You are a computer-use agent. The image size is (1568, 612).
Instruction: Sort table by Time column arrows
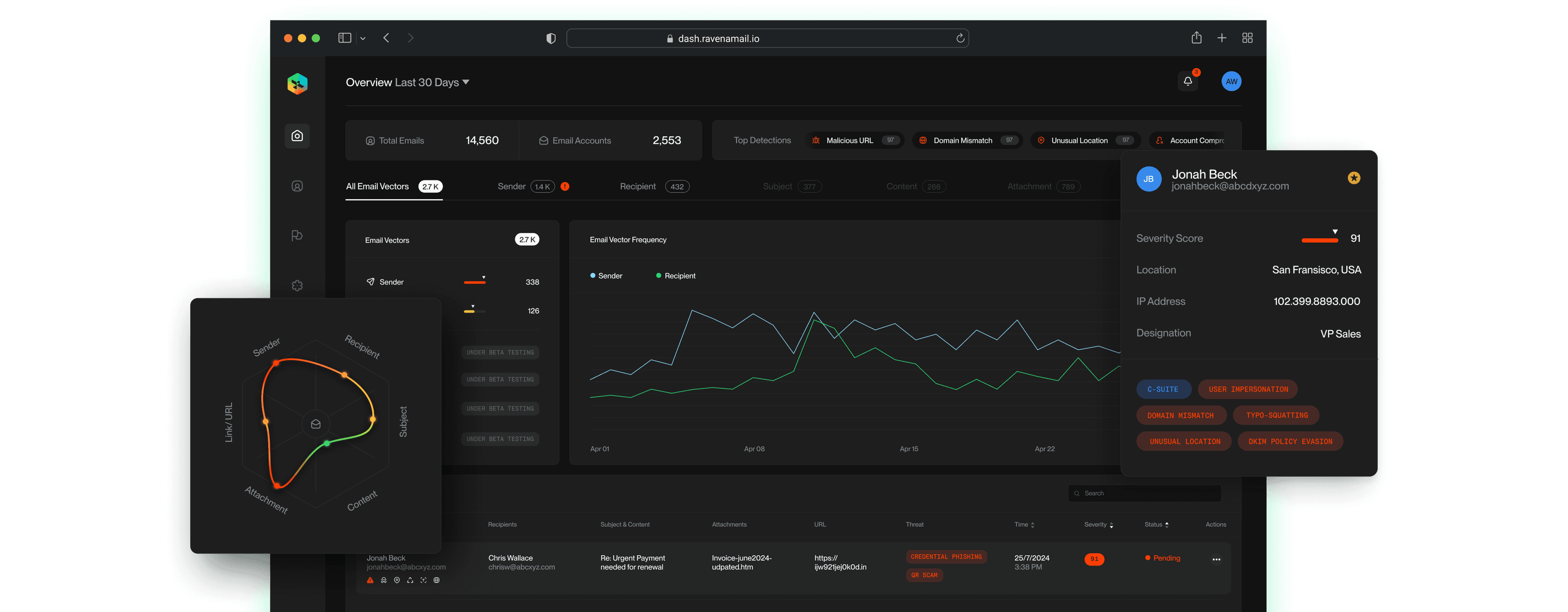(1032, 525)
